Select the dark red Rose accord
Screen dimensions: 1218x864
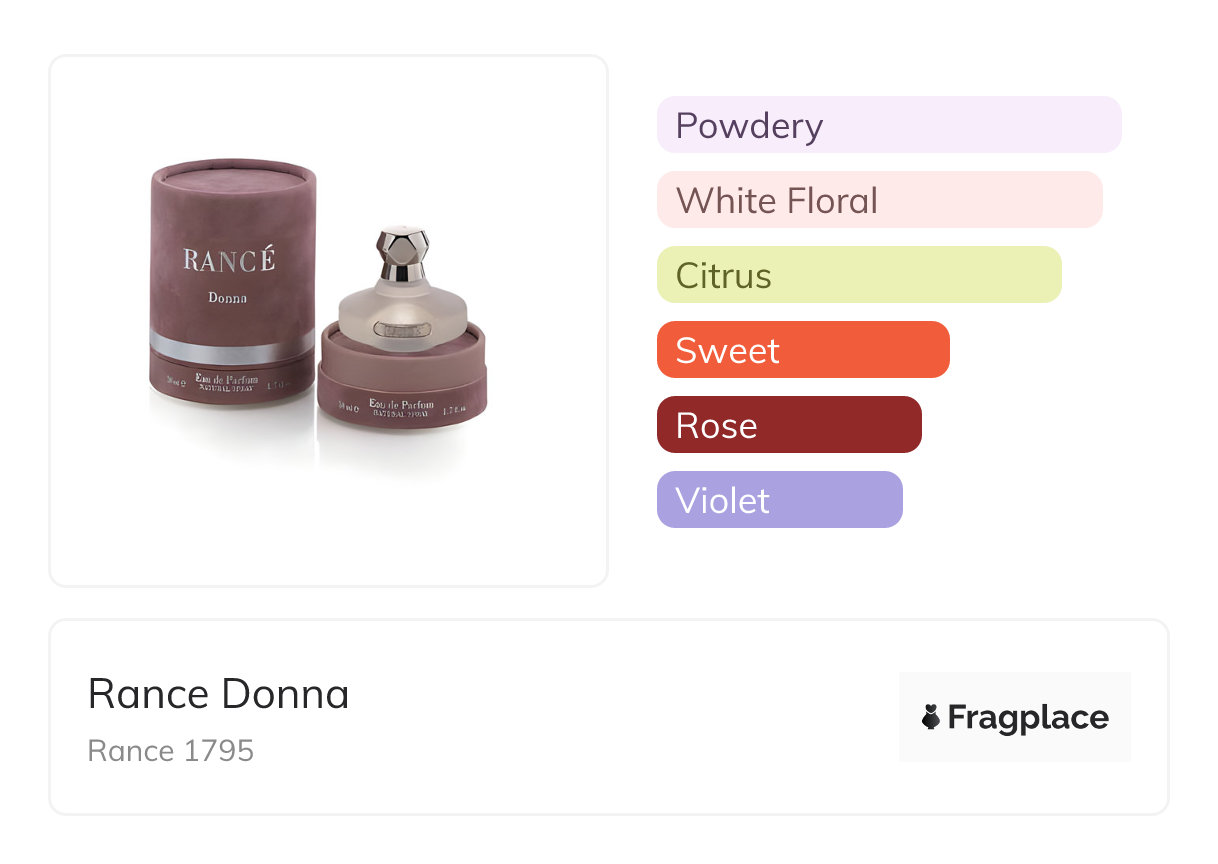click(x=789, y=425)
